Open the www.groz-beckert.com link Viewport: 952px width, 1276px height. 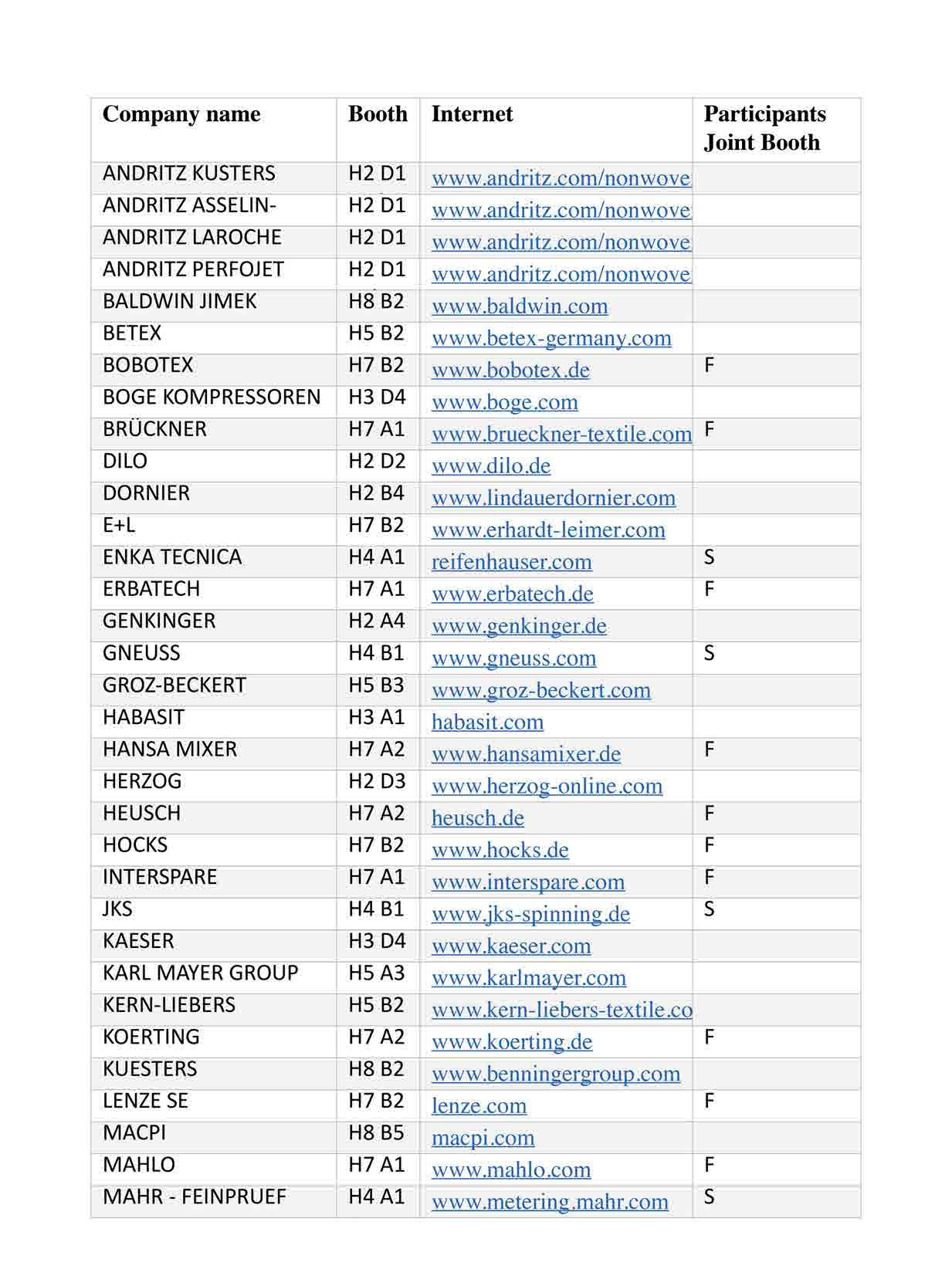(x=540, y=690)
